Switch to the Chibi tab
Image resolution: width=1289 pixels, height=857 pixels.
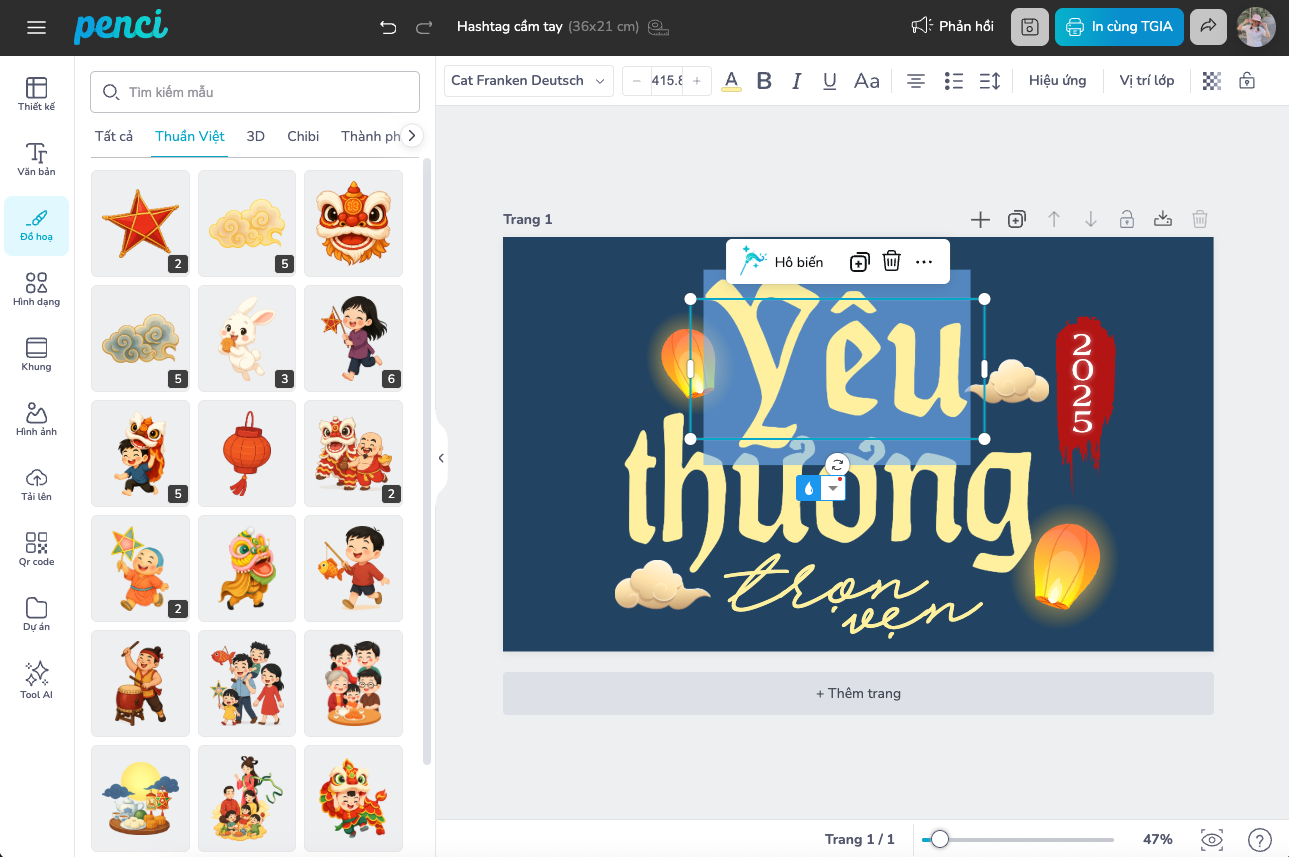coord(303,136)
